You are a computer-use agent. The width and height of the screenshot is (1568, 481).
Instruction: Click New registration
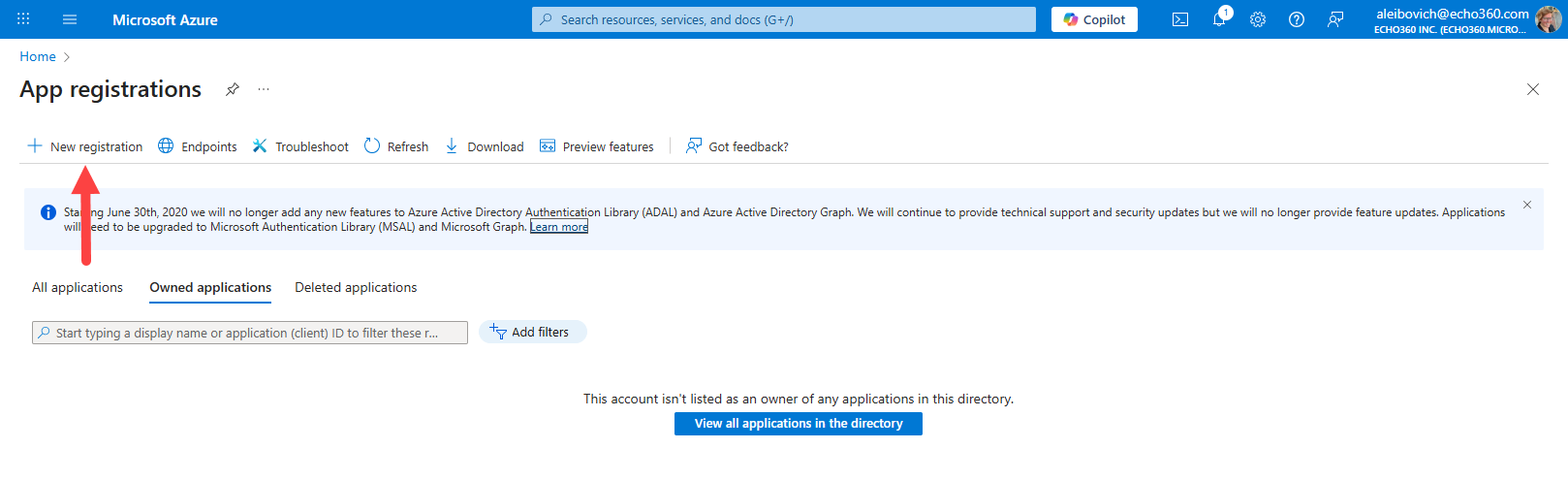point(85,146)
